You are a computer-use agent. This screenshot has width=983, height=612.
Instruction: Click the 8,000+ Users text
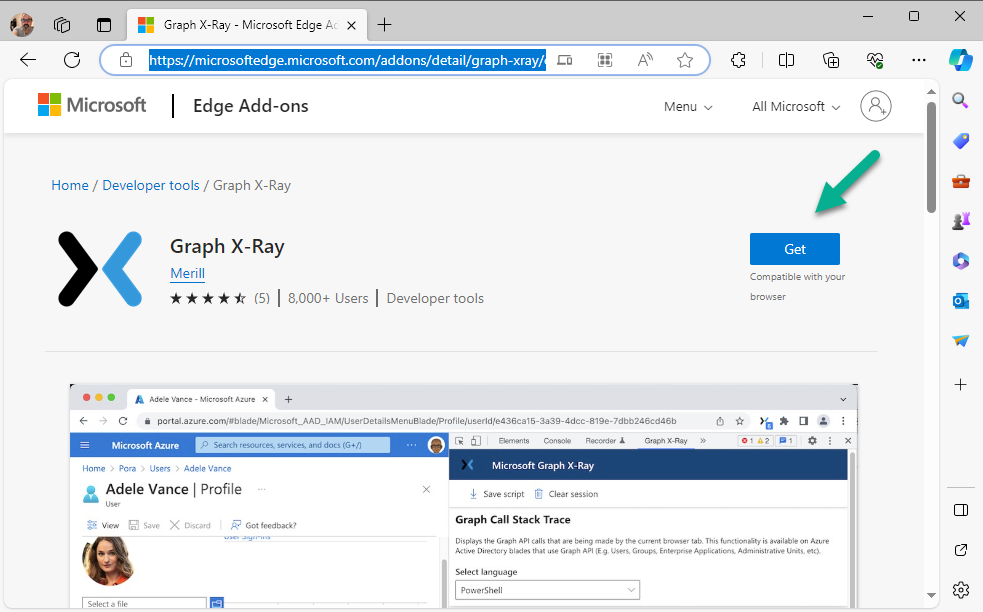[328, 298]
